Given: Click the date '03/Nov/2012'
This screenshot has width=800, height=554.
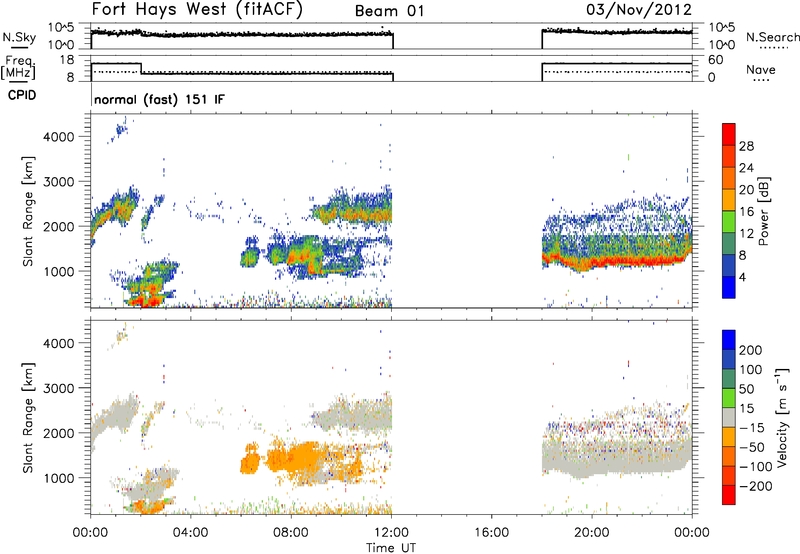Looking at the screenshot, I should pyautogui.click(x=639, y=9).
